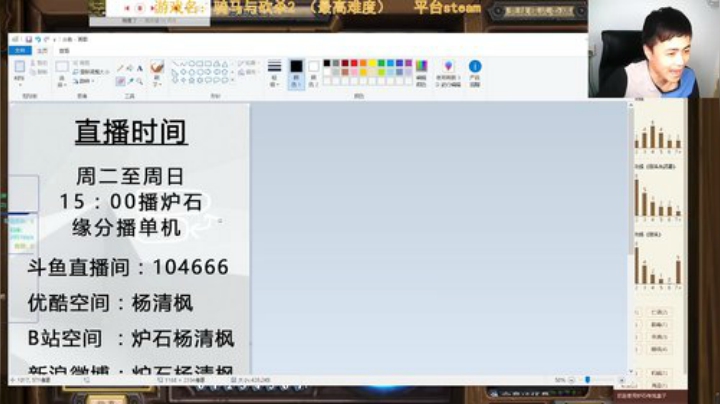This screenshot has width=720, height=404.
Task: Pick the purple palette swatch
Action: (408, 63)
